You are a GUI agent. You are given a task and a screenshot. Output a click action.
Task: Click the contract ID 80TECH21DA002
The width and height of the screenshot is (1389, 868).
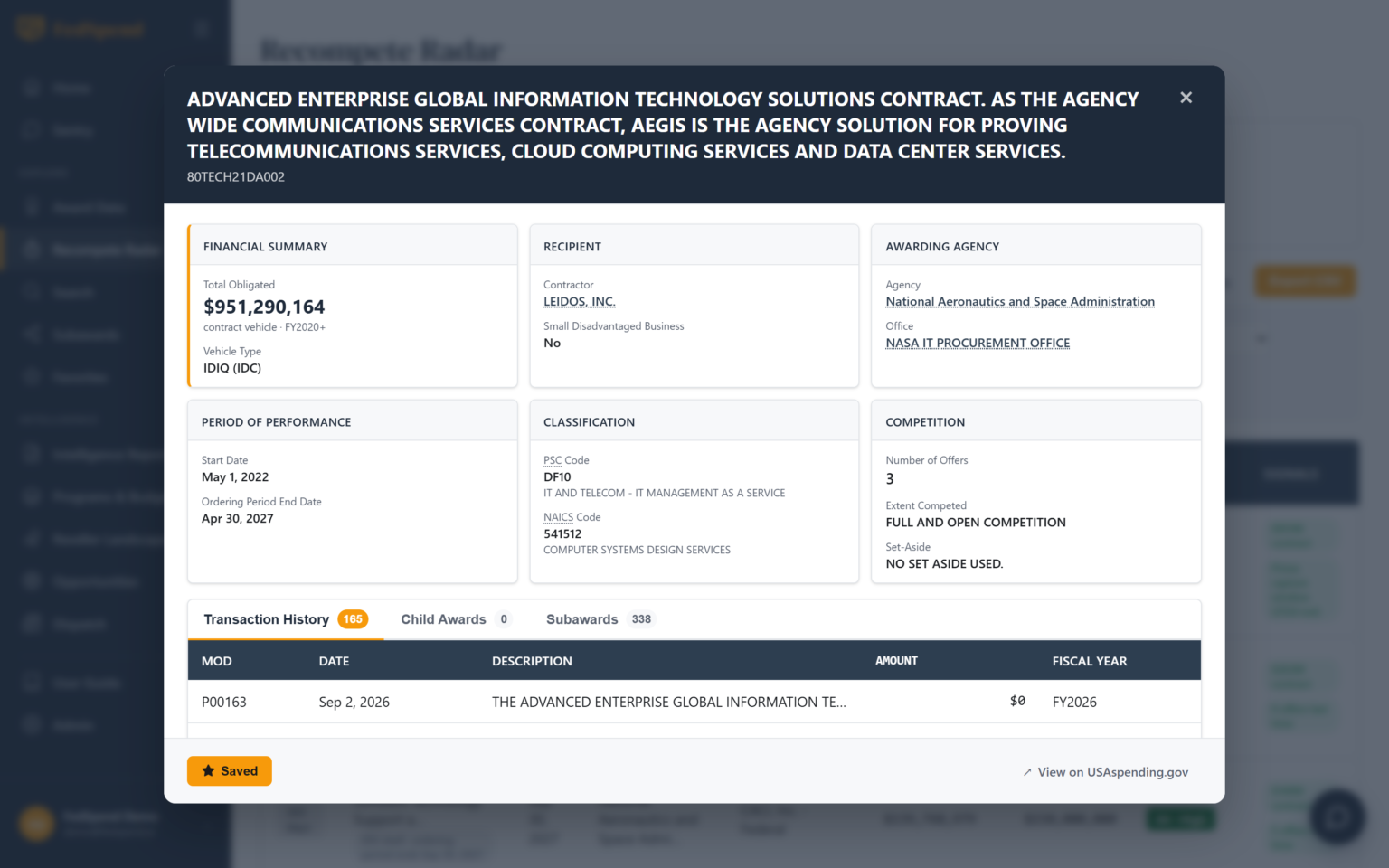236,177
